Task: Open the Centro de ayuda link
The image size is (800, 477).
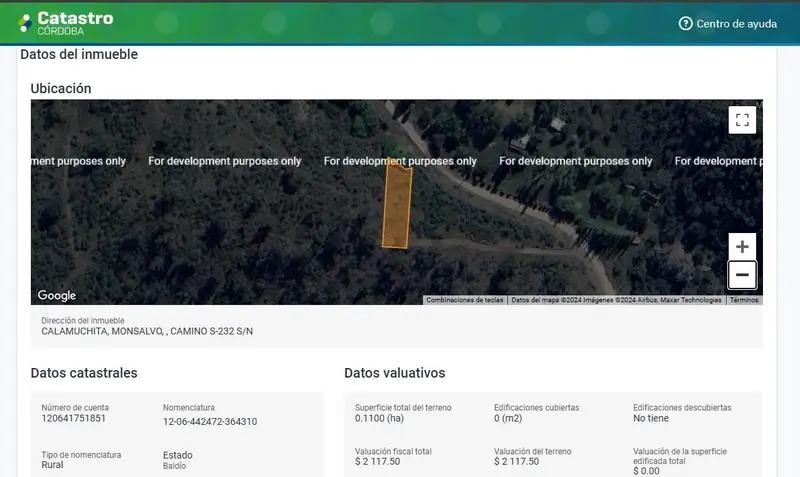Action: pos(728,23)
